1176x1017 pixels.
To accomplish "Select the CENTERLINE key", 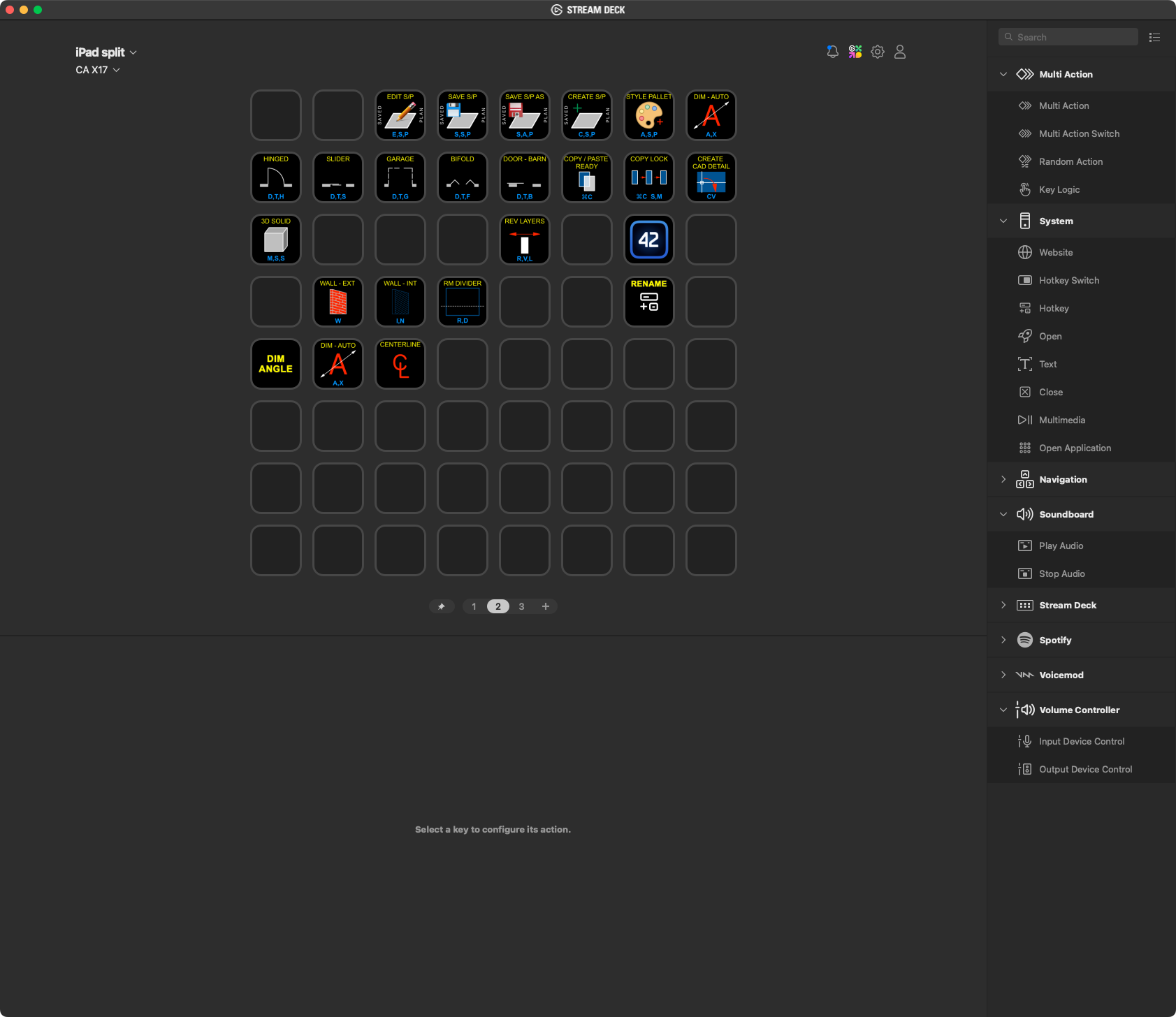I will pyautogui.click(x=400, y=364).
